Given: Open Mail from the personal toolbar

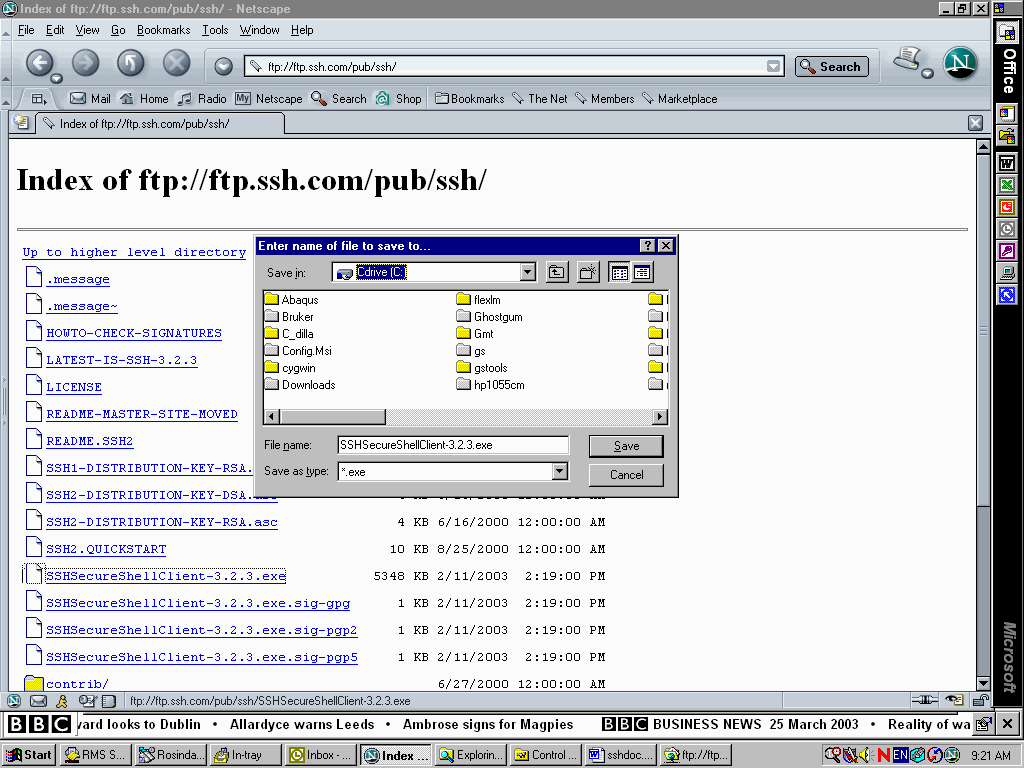Looking at the screenshot, I should (90, 99).
